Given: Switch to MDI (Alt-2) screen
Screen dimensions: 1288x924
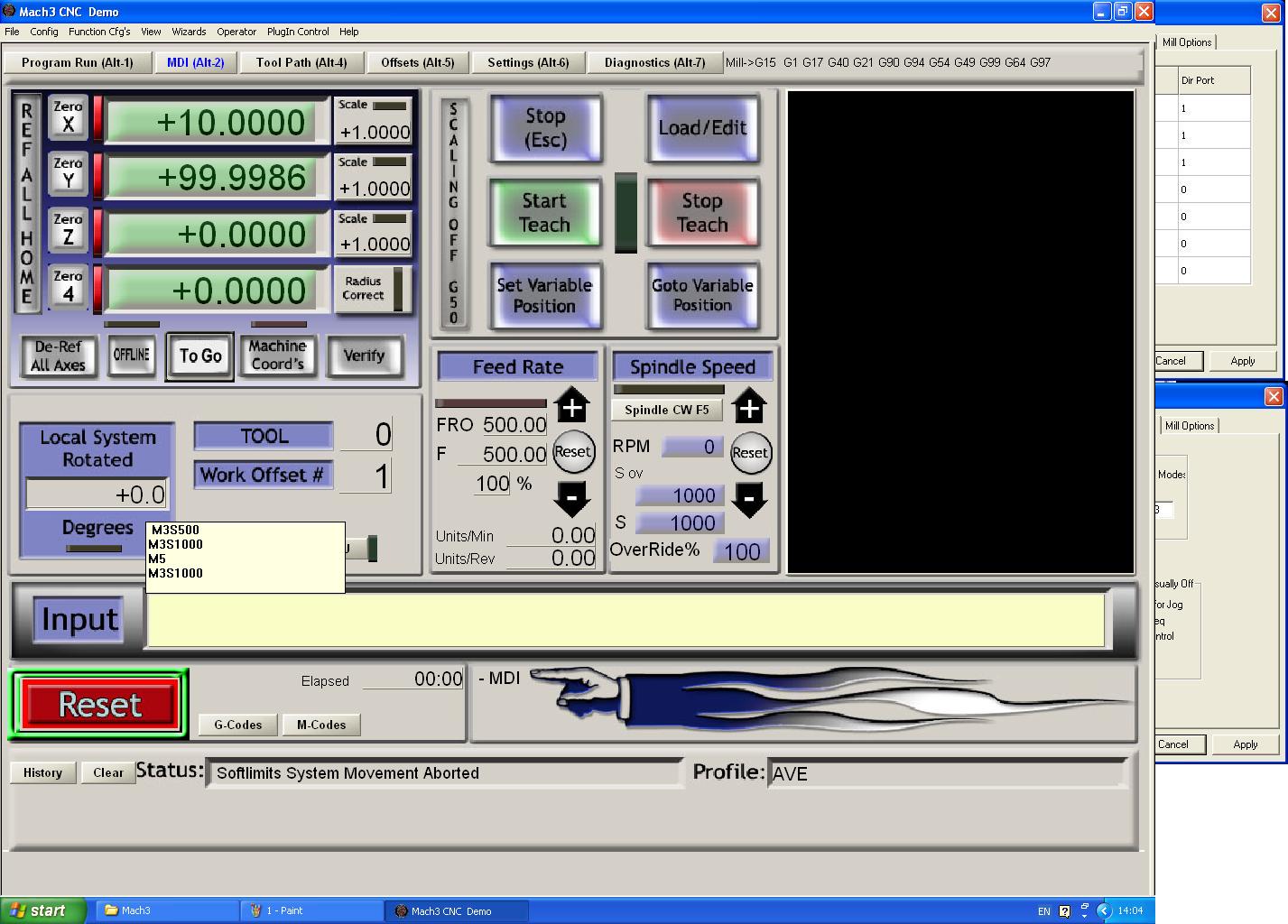Looking at the screenshot, I should (x=196, y=62).
